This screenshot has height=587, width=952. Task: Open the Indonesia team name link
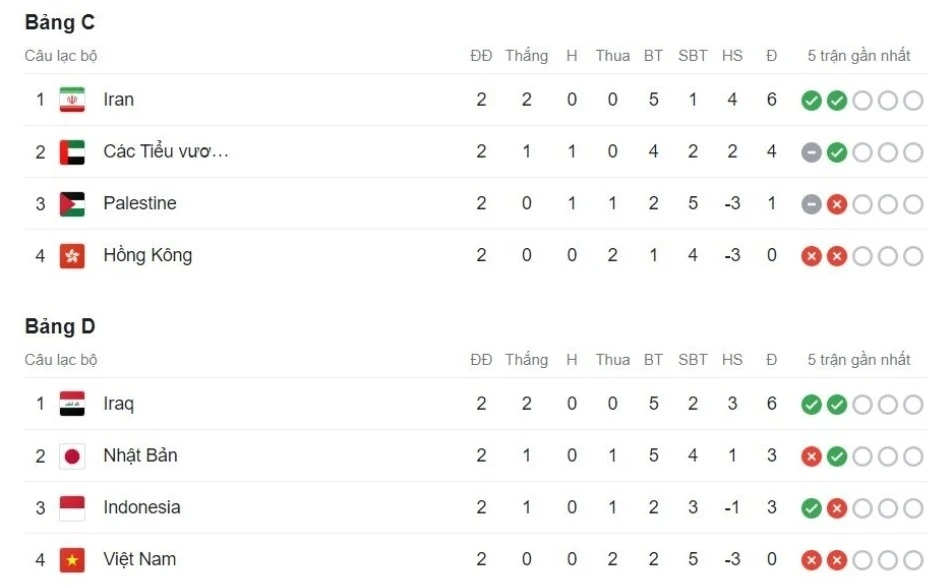coord(141,508)
